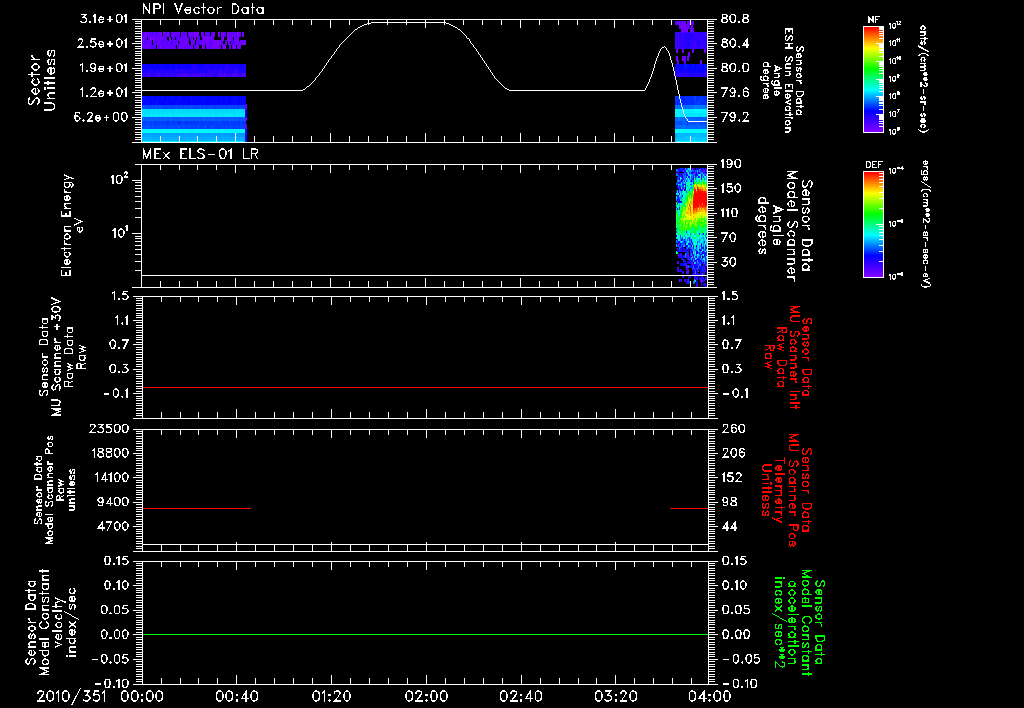Click the "150" scanner angle tick
1024x708 pixels.
pos(731,188)
